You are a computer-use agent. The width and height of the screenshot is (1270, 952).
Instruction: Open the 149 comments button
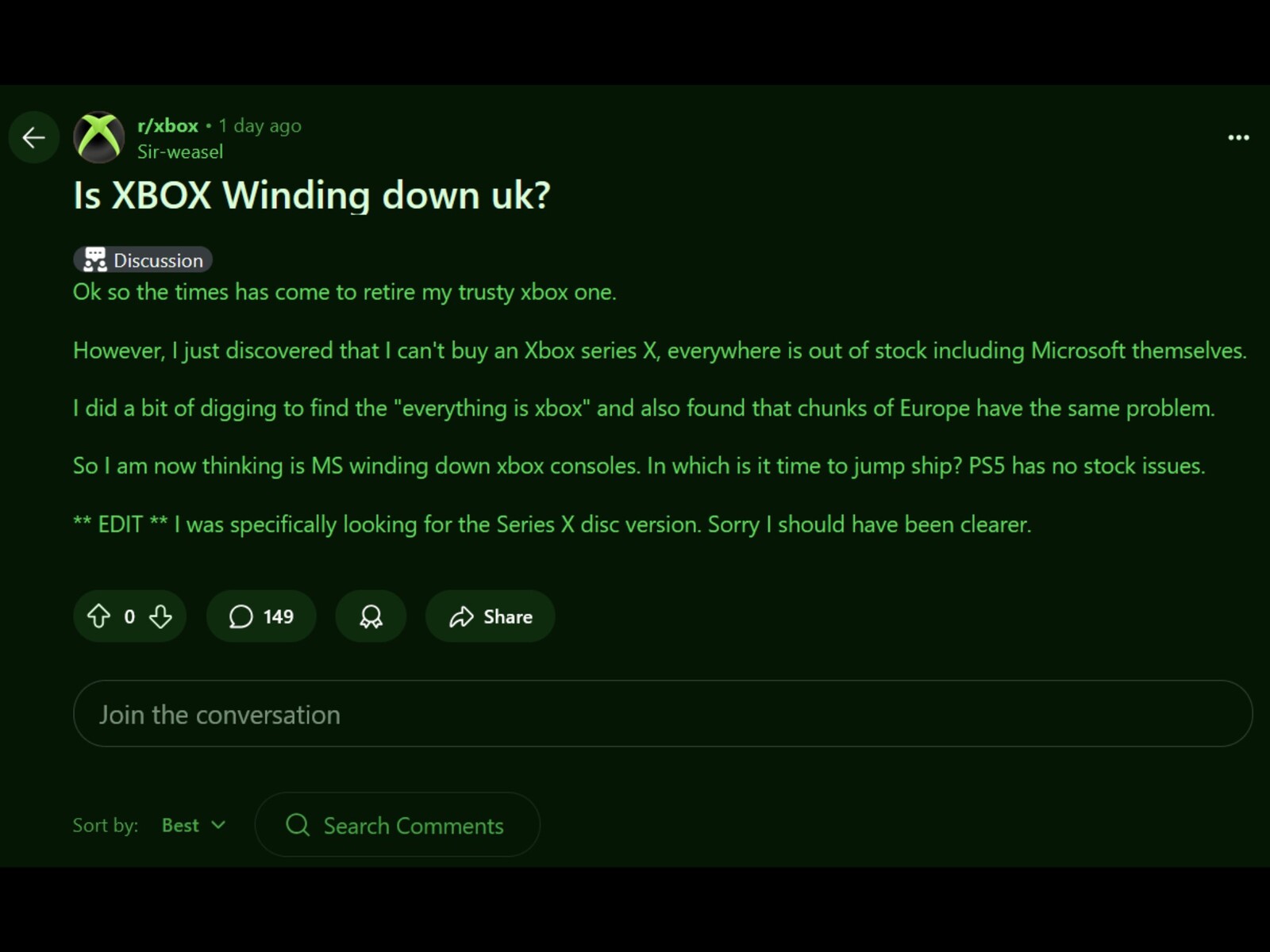pyautogui.click(x=261, y=616)
